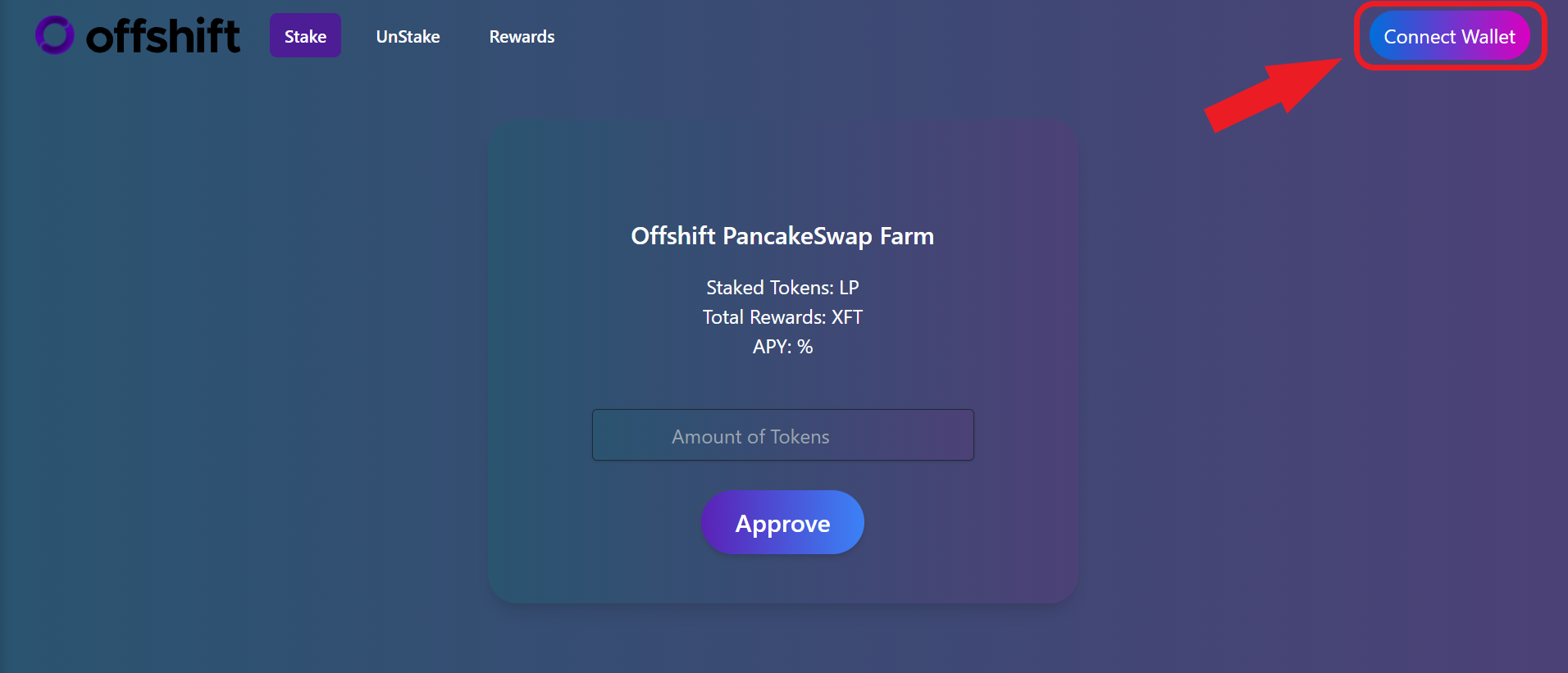
Task: Focus the Amount of Tokens field
Action: (783, 435)
